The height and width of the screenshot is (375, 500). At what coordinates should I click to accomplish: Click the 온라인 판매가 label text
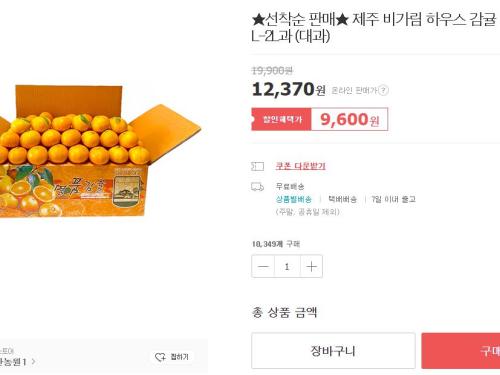pos(354,90)
